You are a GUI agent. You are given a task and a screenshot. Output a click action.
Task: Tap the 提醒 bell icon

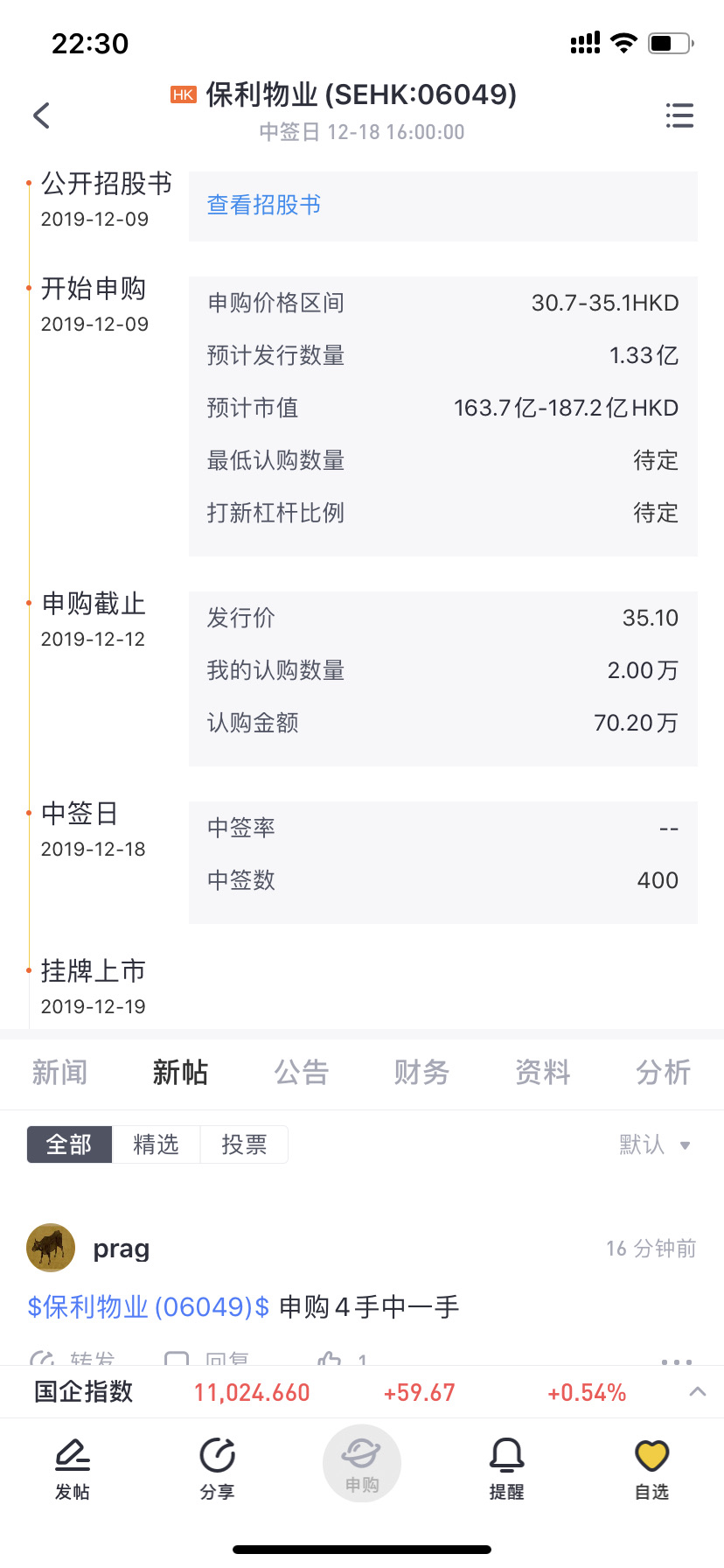(506, 1456)
